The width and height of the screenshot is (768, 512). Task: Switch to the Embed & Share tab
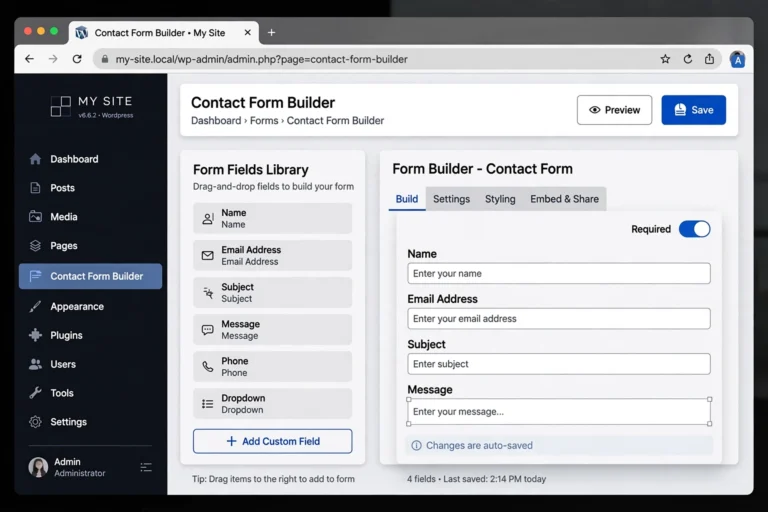tap(564, 199)
